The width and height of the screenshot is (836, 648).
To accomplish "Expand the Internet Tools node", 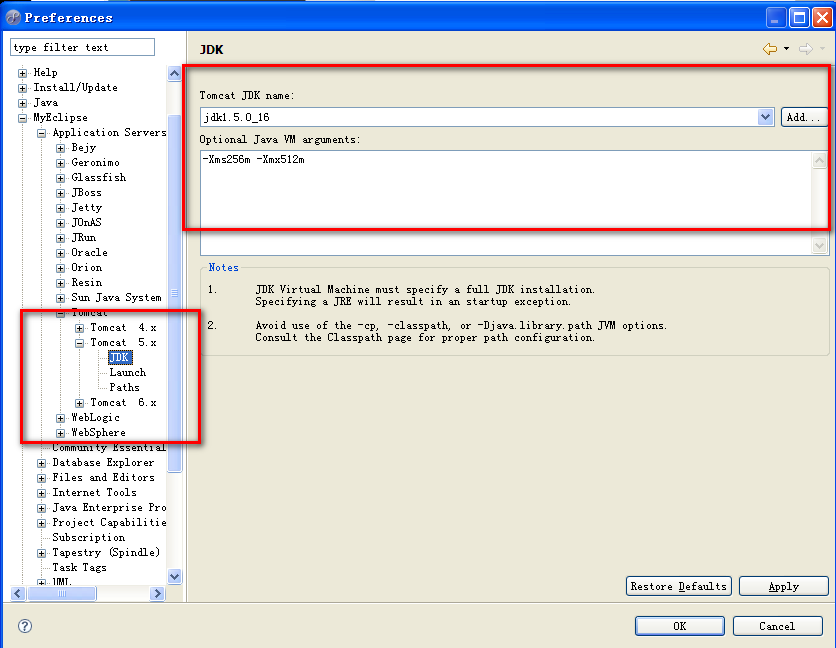I will 42,493.
